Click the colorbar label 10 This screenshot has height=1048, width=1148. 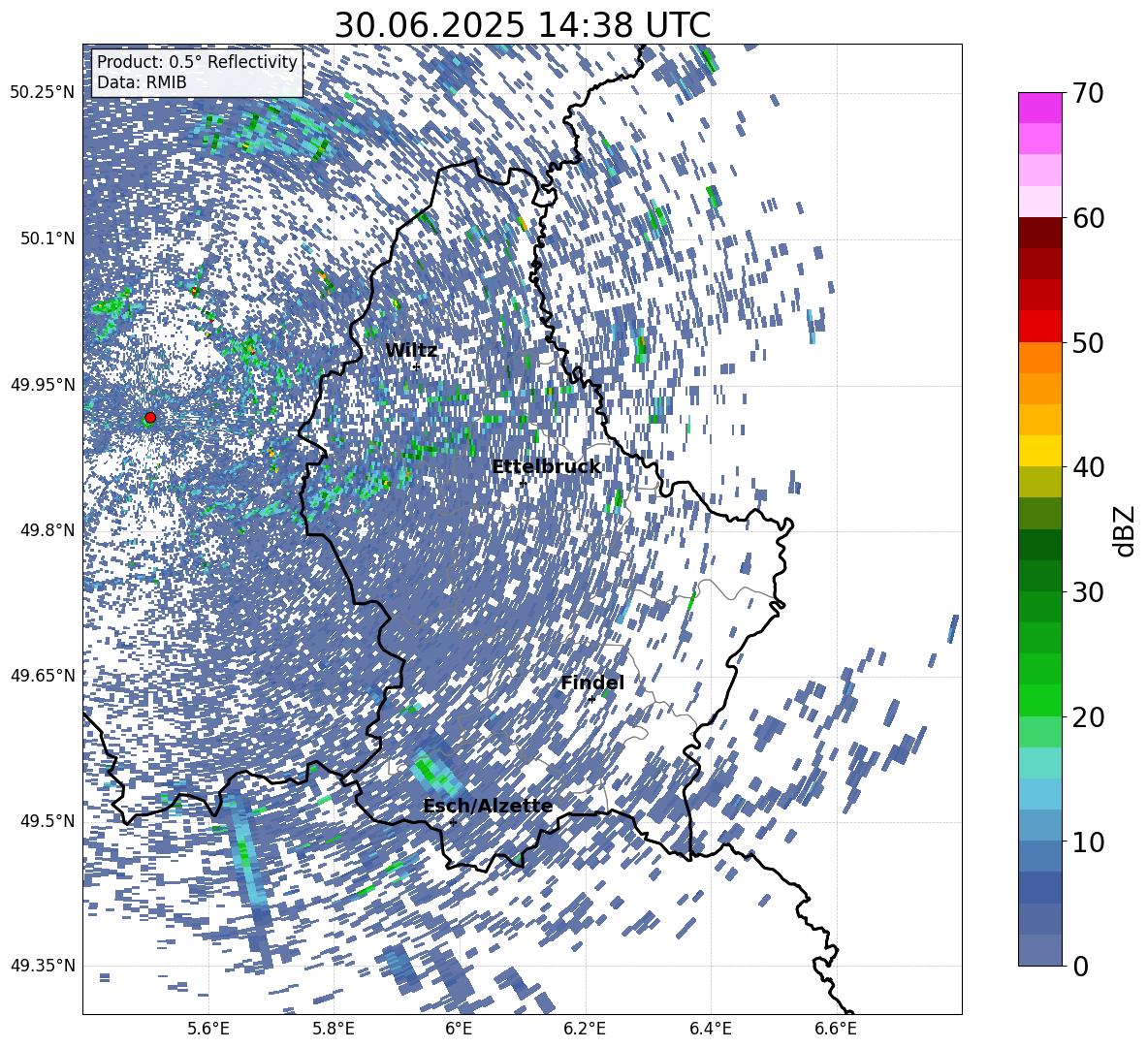click(1089, 842)
